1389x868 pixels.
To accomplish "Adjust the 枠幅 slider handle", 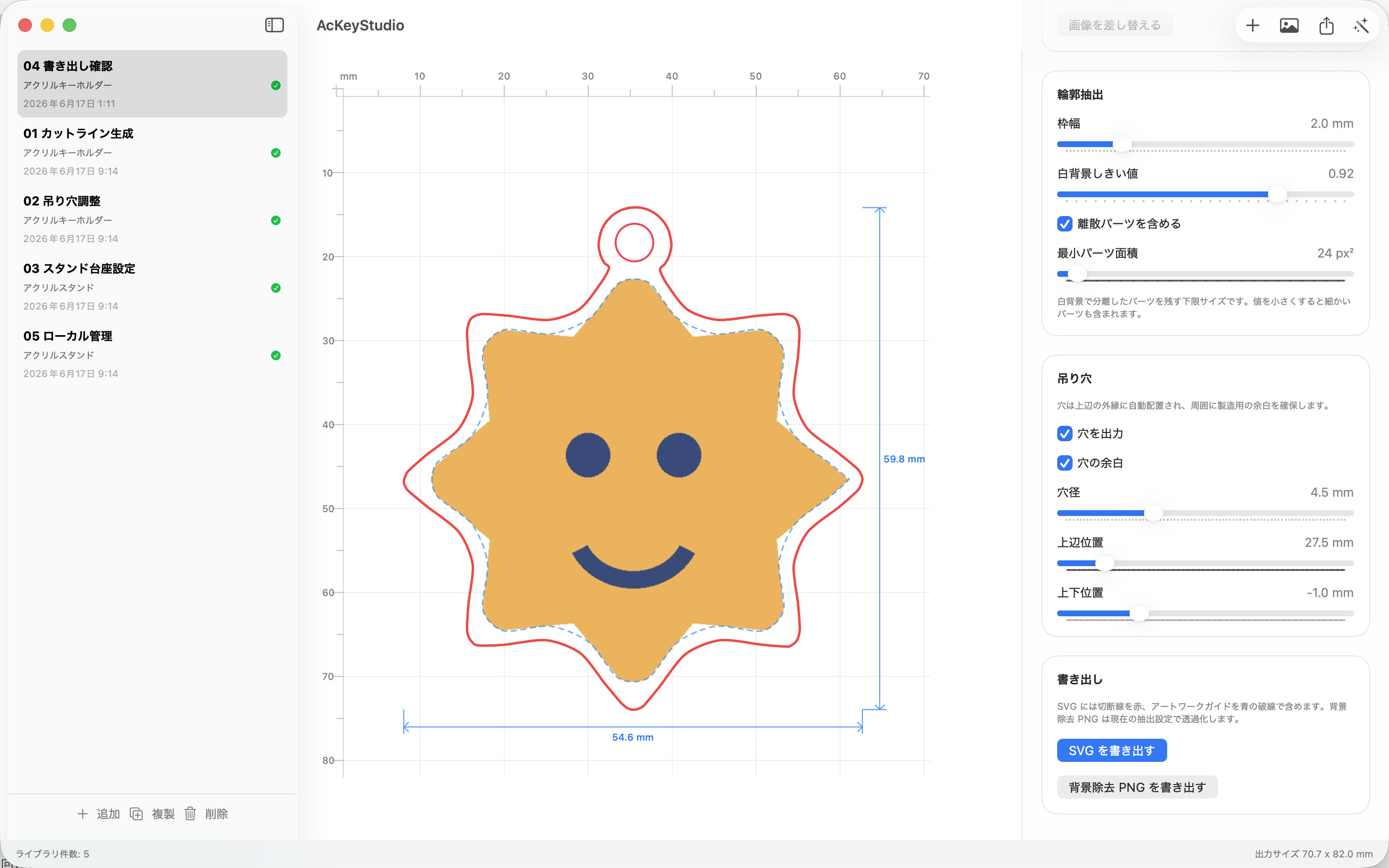I will coord(1122,144).
